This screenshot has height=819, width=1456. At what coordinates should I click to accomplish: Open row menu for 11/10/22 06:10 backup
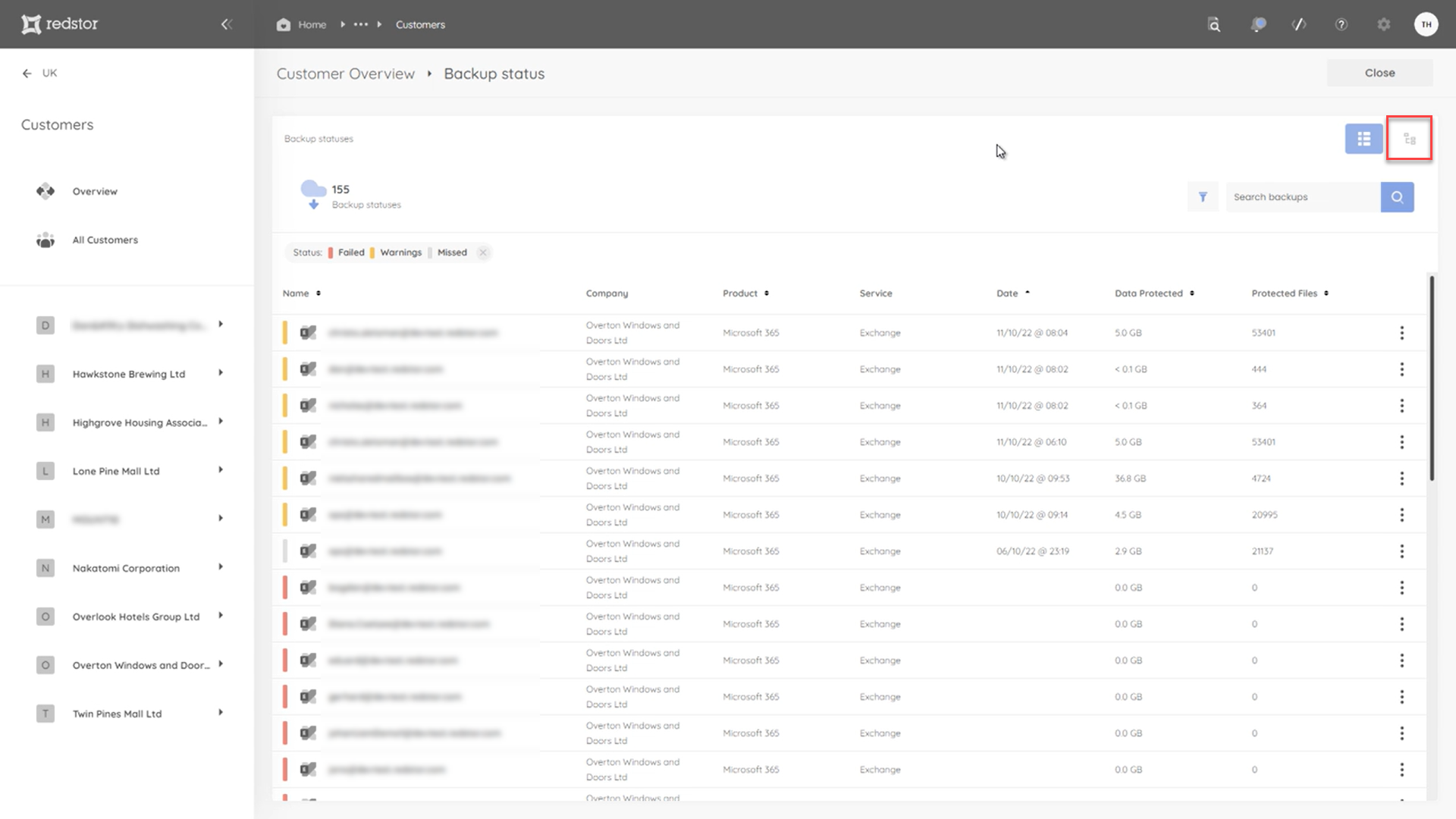tap(1401, 442)
